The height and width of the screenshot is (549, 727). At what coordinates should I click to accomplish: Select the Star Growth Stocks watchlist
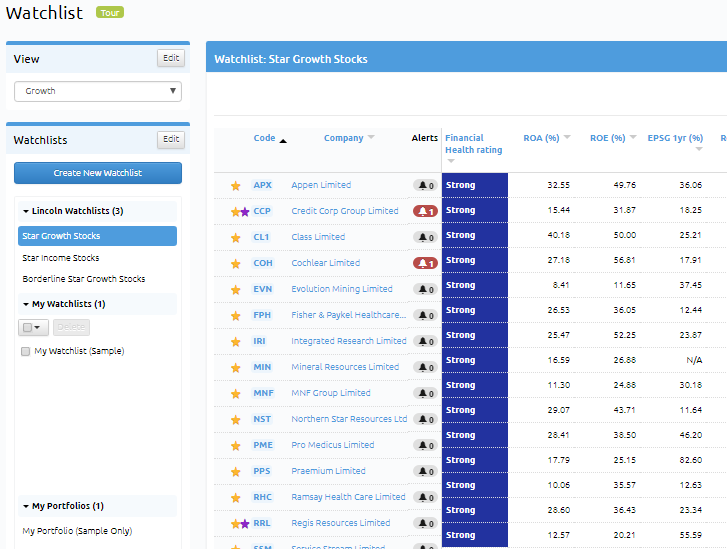[97, 236]
